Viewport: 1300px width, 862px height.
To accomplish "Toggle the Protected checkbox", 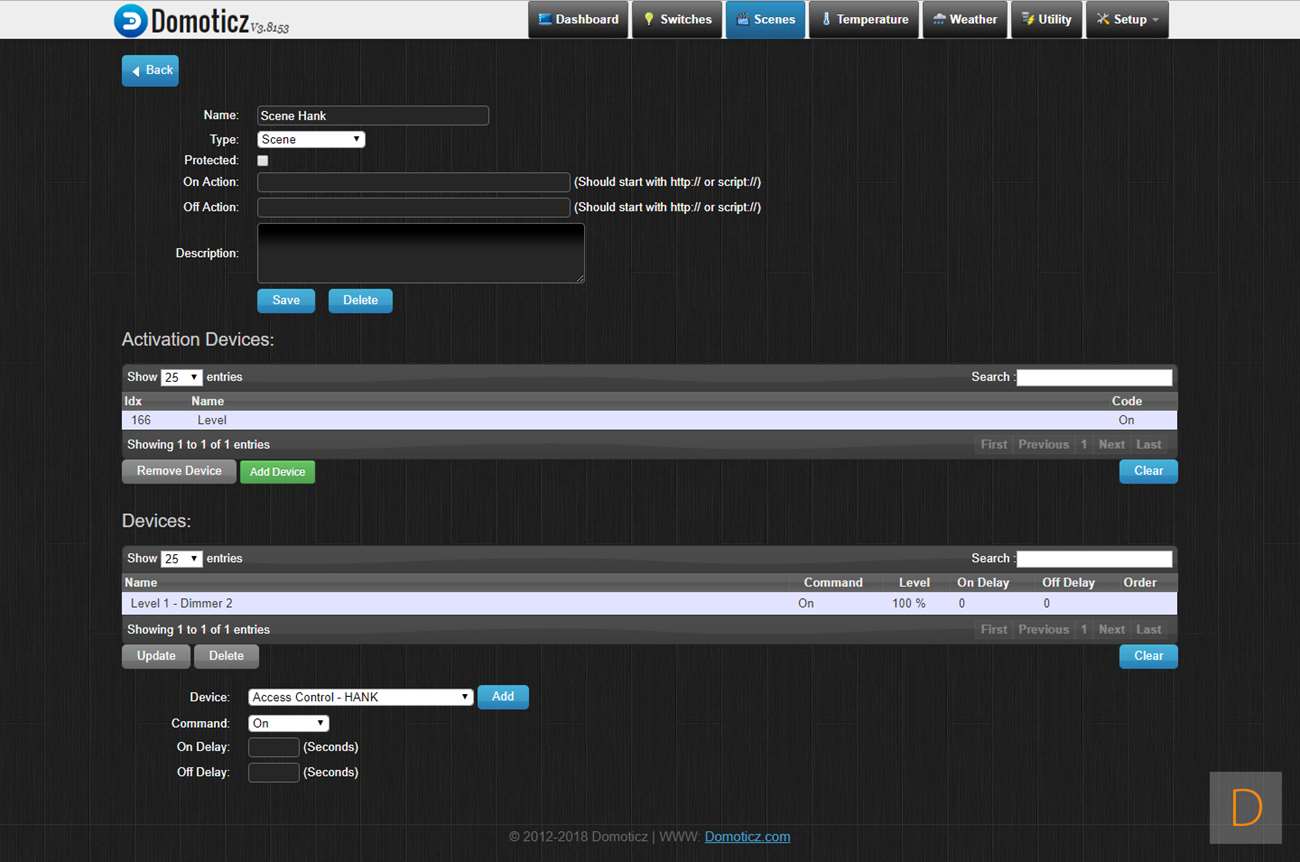I will point(263,161).
